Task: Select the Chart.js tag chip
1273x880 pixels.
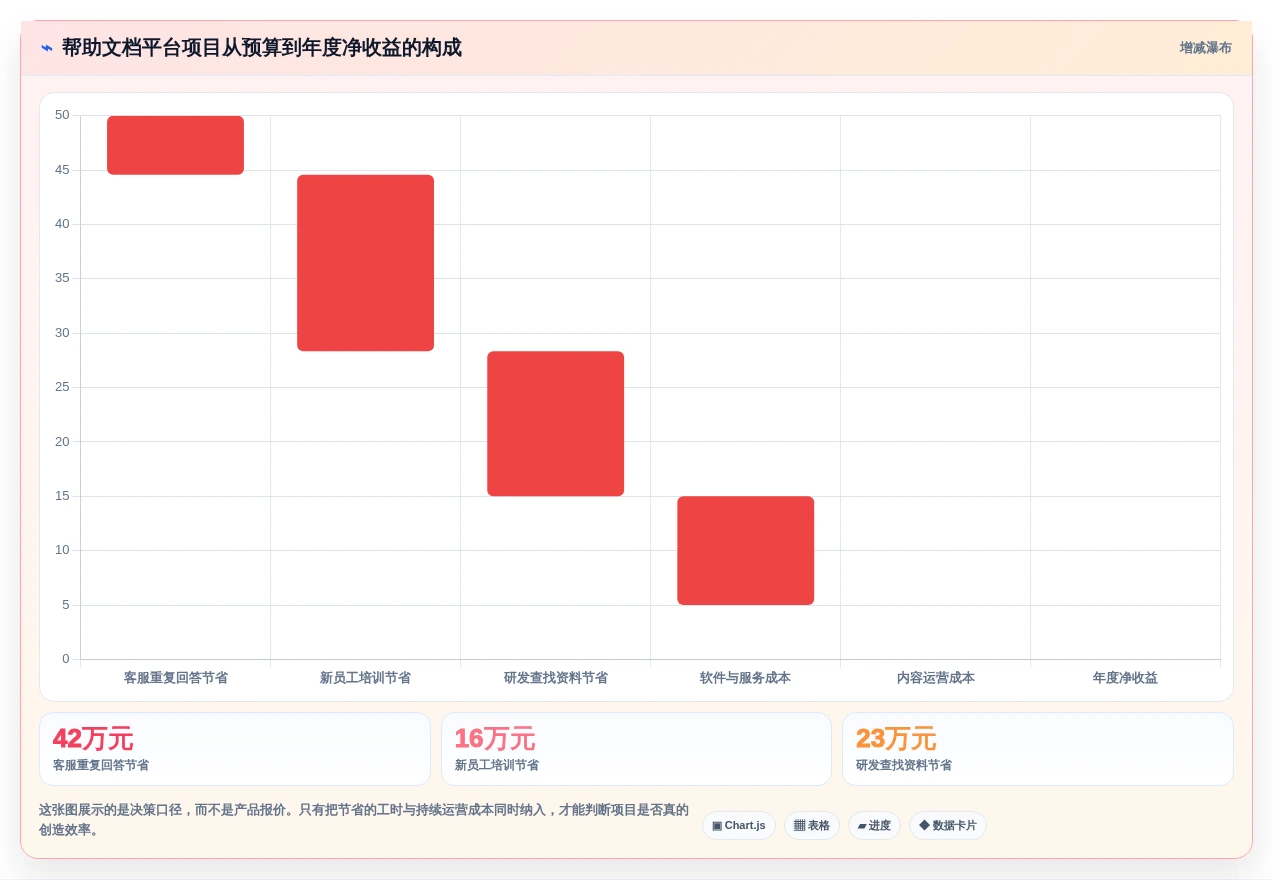Action: tap(739, 826)
